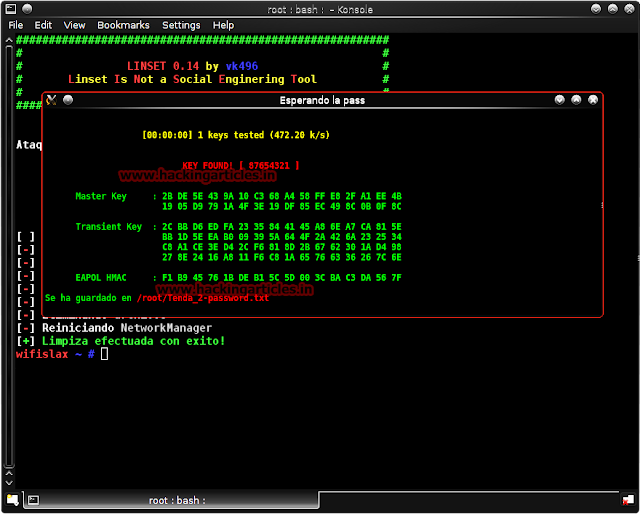The height and width of the screenshot is (514, 640).
Task: Click the terminal cursor after the prompt
Action: (x=104, y=354)
